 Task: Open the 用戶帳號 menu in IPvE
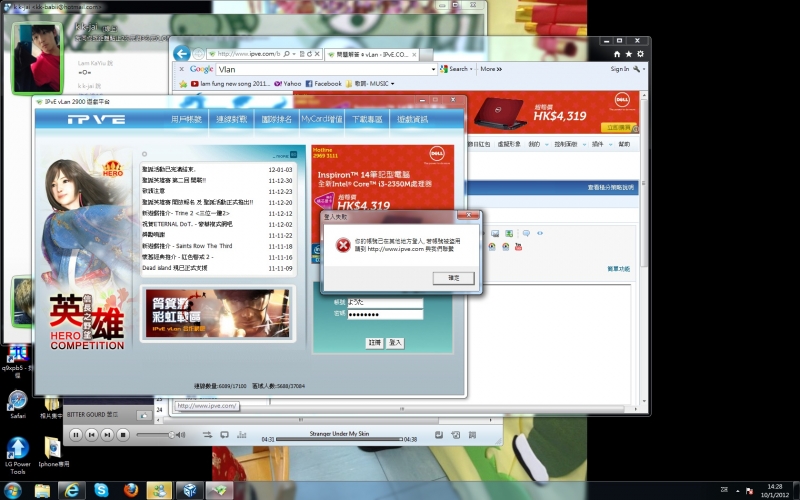pos(186,119)
